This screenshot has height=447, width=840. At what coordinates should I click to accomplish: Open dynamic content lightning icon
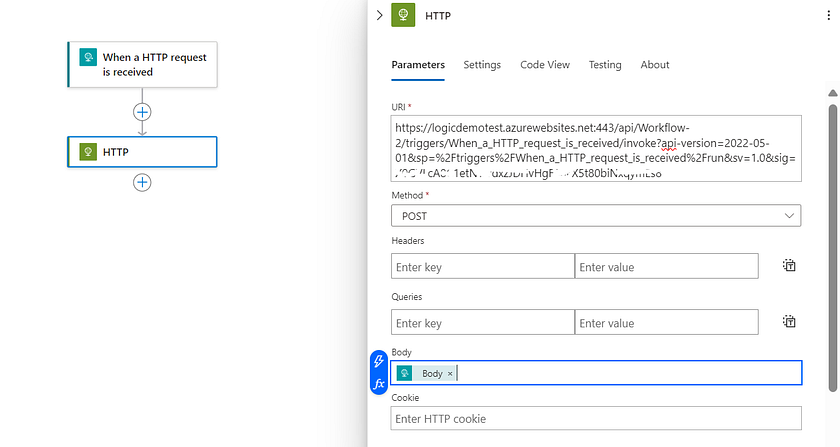(x=379, y=361)
